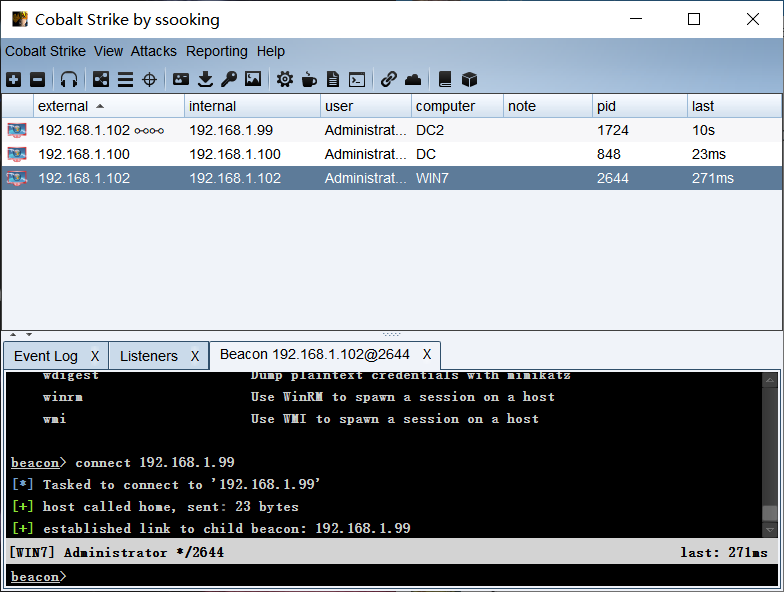Close the Listeners tab
This screenshot has height=592, width=784.
195,356
